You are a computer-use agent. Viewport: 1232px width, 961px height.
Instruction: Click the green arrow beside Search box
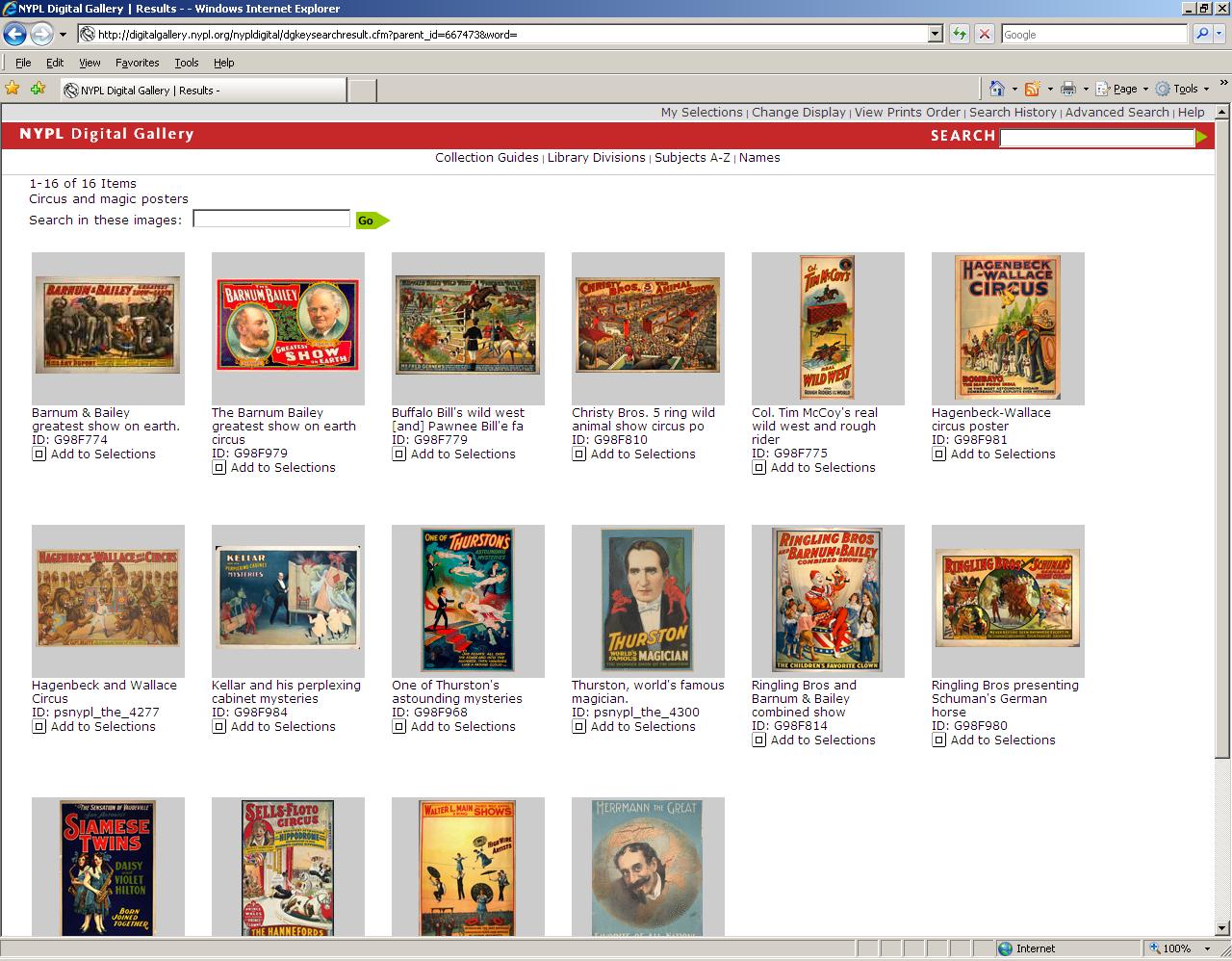tap(1201, 138)
